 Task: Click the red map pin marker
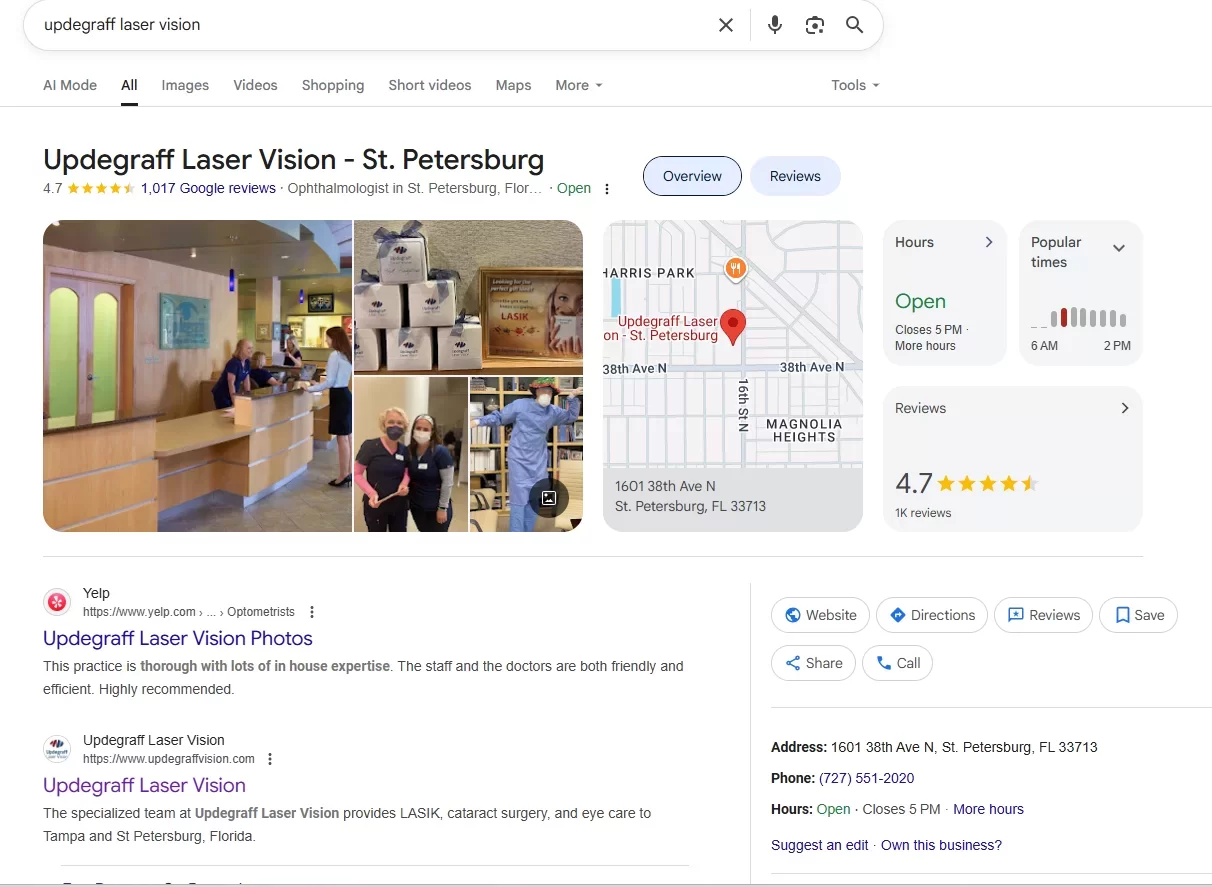733,327
